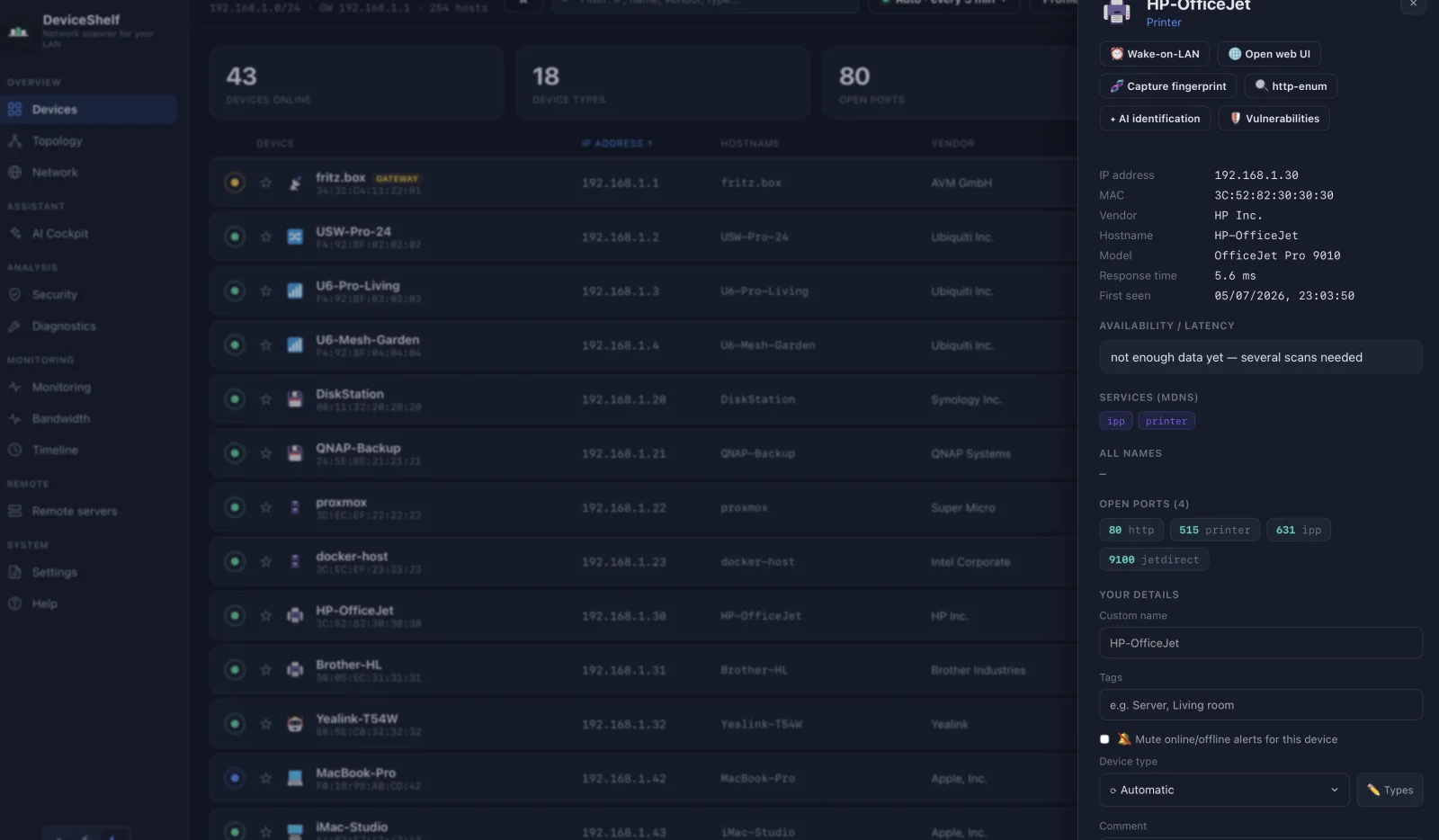Star the MacBook-Pro device
Image resolution: width=1439 pixels, height=840 pixels.
[x=266, y=778]
